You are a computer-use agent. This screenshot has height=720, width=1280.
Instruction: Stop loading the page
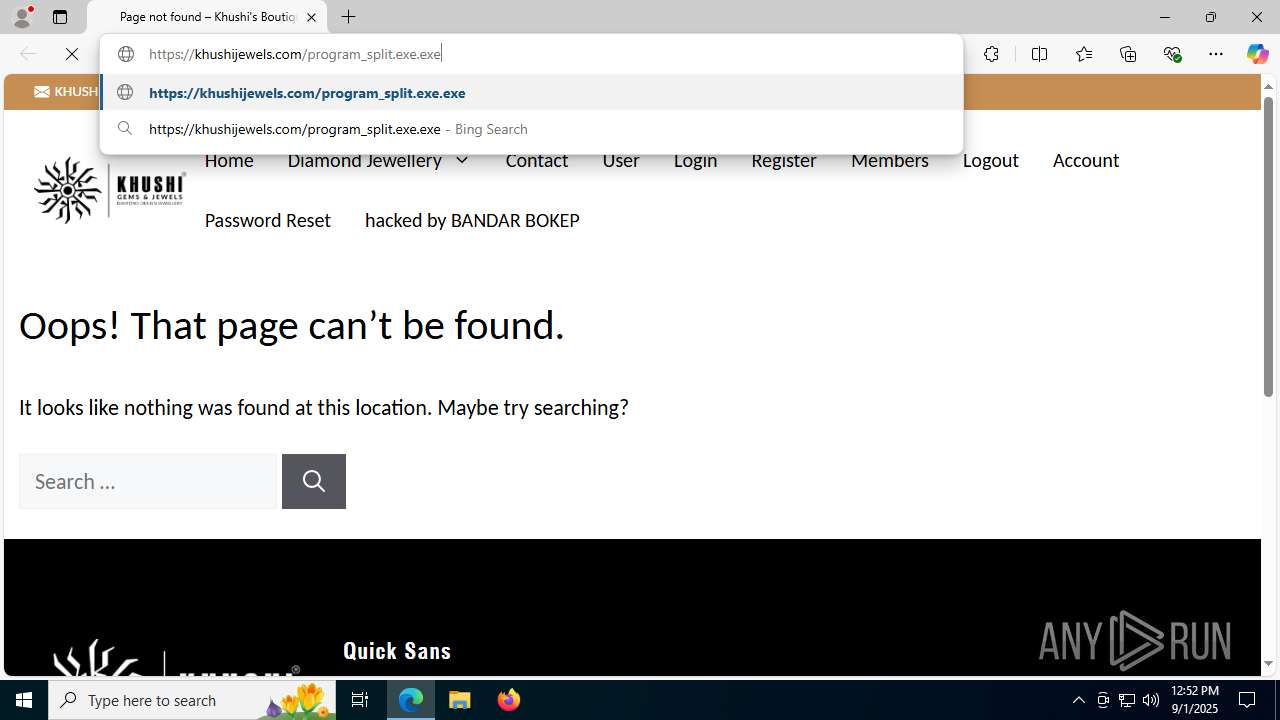[x=72, y=54]
